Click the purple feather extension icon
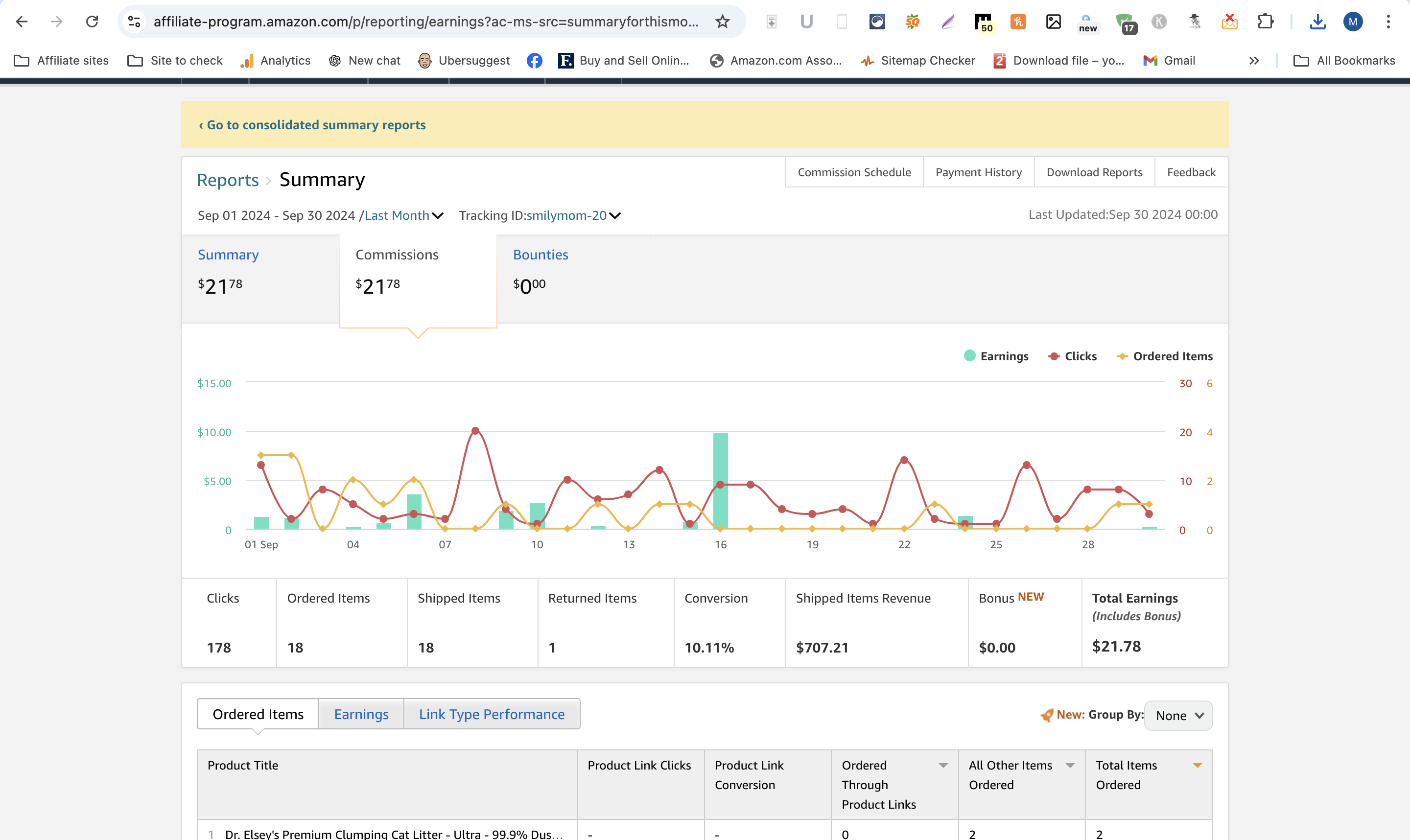The width and height of the screenshot is (1410, 840). (947, 22)
